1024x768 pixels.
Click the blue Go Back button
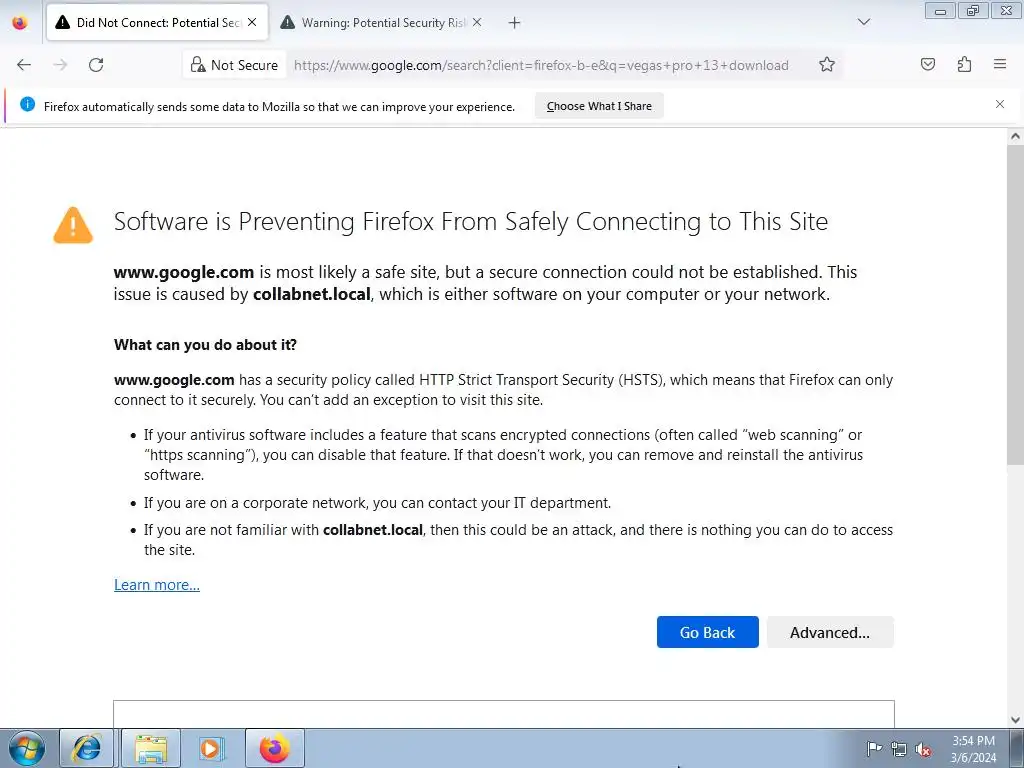[707, 632]
